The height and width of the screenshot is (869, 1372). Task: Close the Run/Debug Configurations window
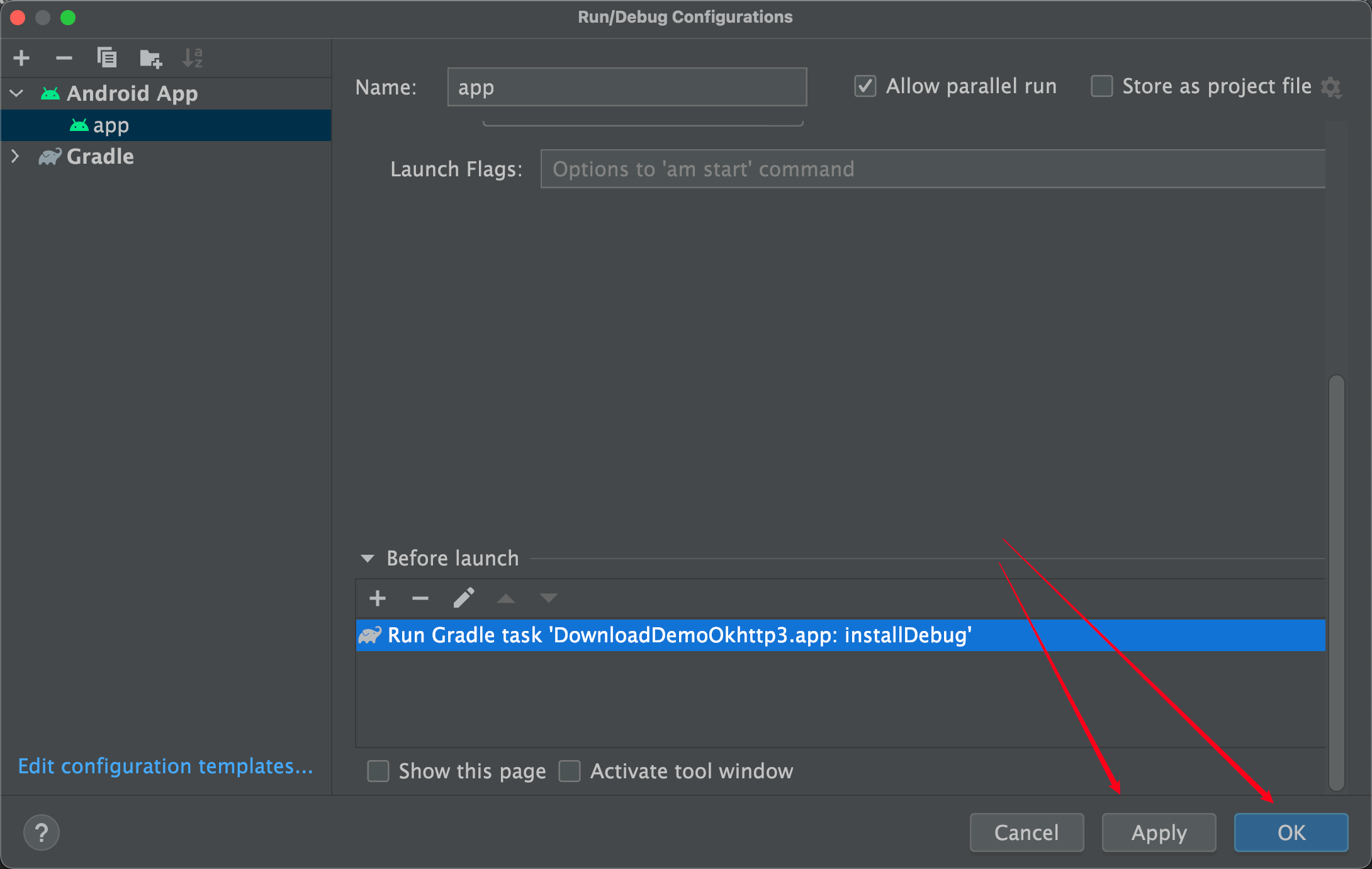click(18, 18)
